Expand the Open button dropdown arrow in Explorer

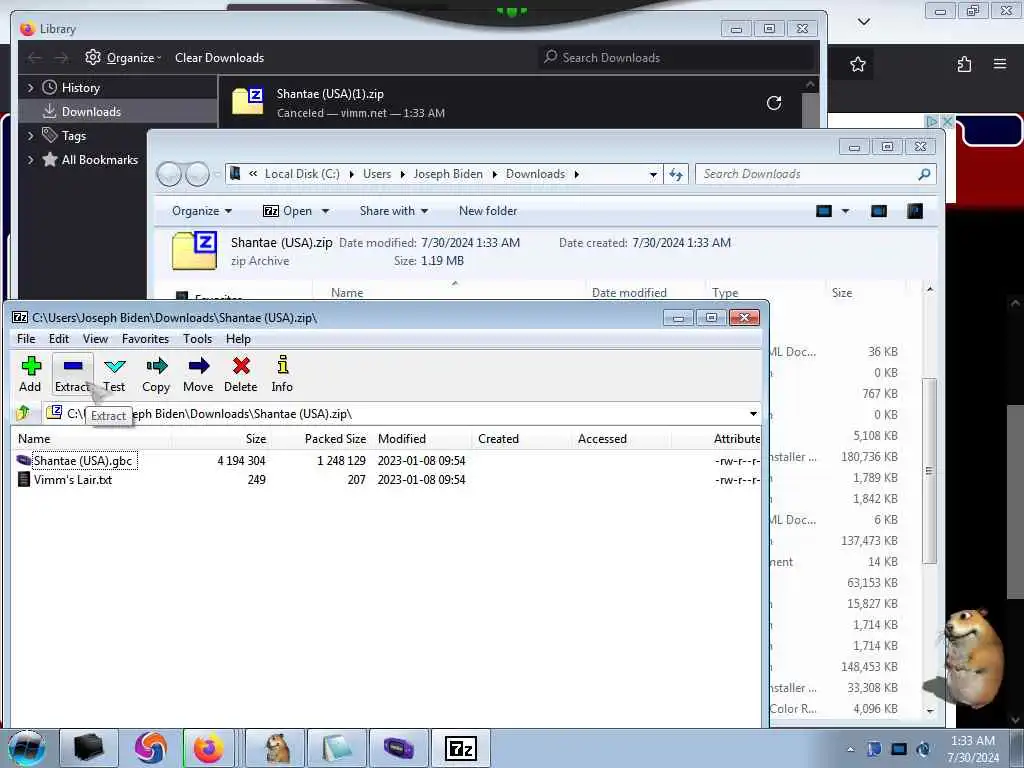[x=325, y=211]
